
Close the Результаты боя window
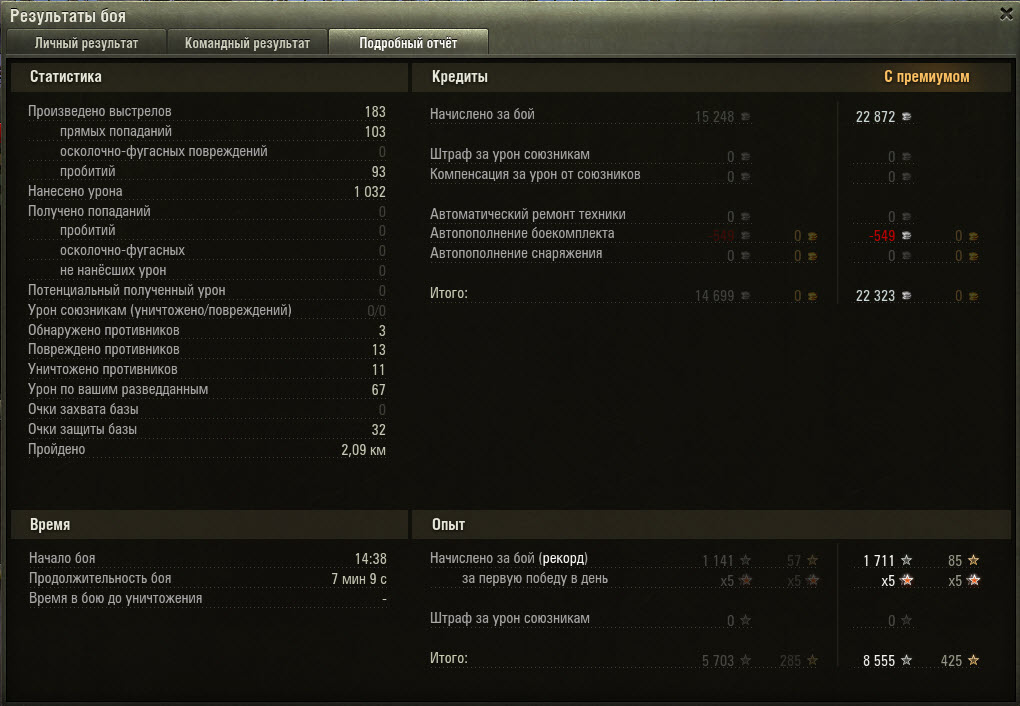1006,14
